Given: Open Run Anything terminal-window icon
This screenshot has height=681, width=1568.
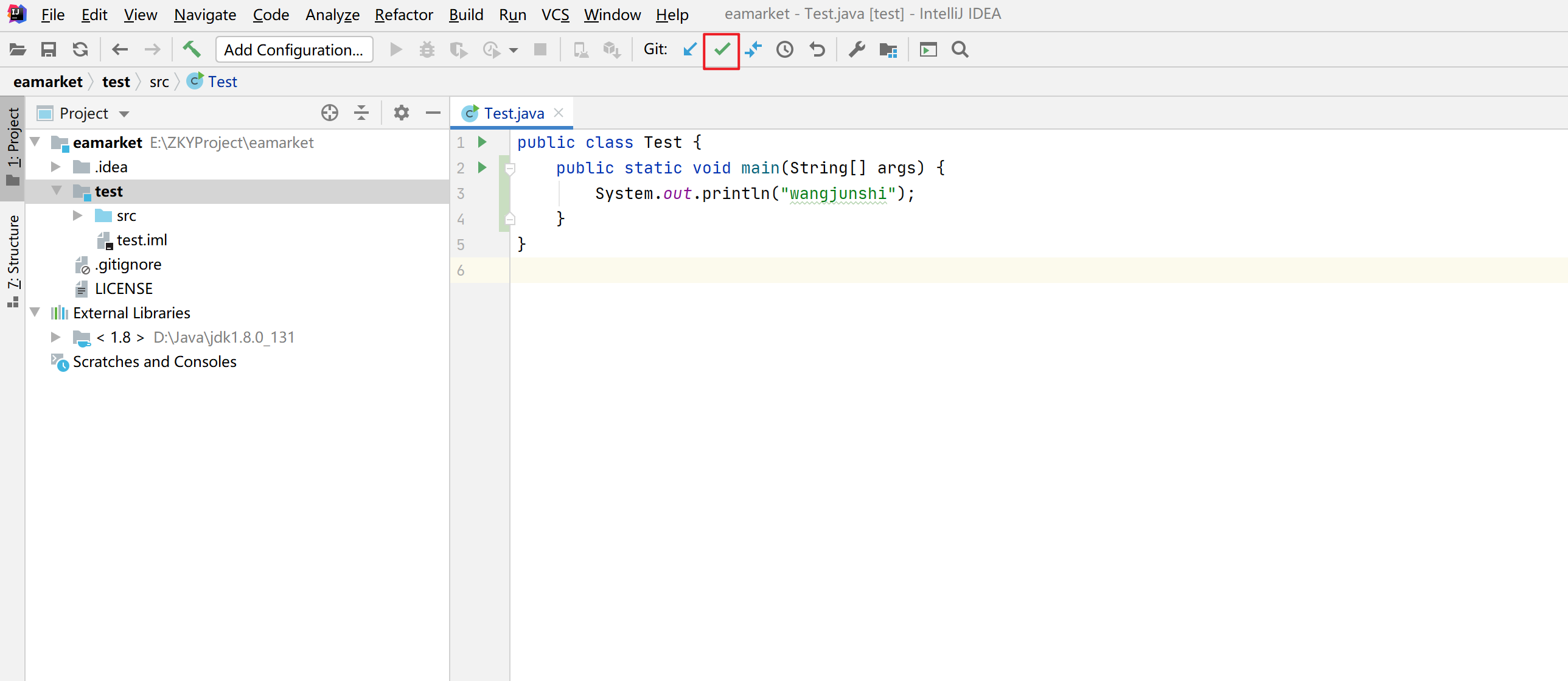Looking at the screenshot, I should coord(929,49).
